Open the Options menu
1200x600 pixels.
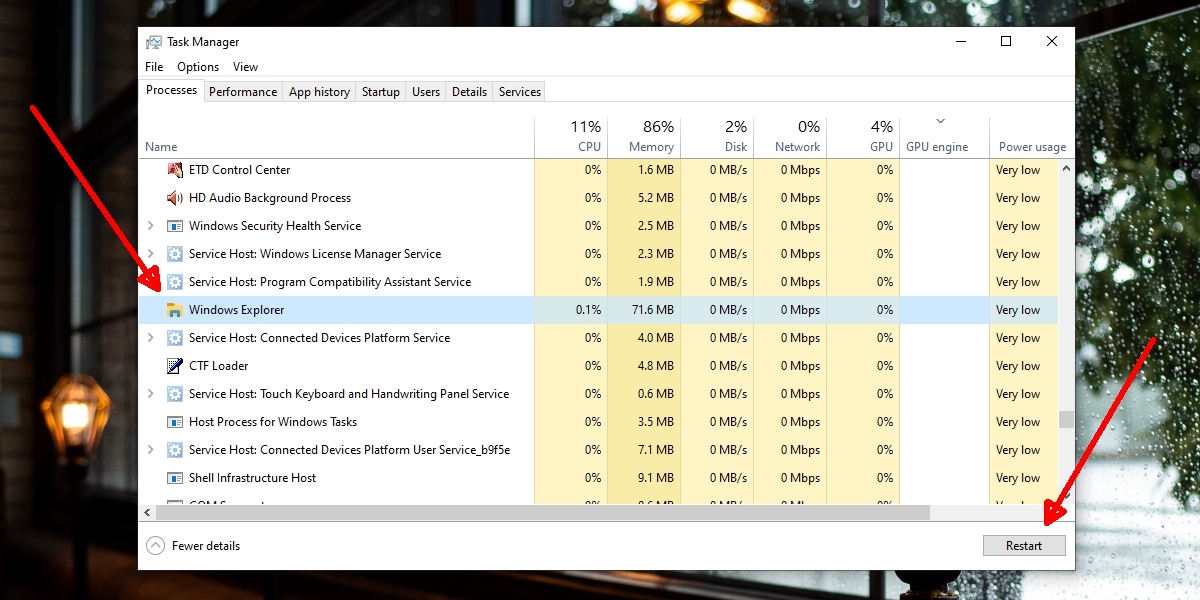pos(198,67)
